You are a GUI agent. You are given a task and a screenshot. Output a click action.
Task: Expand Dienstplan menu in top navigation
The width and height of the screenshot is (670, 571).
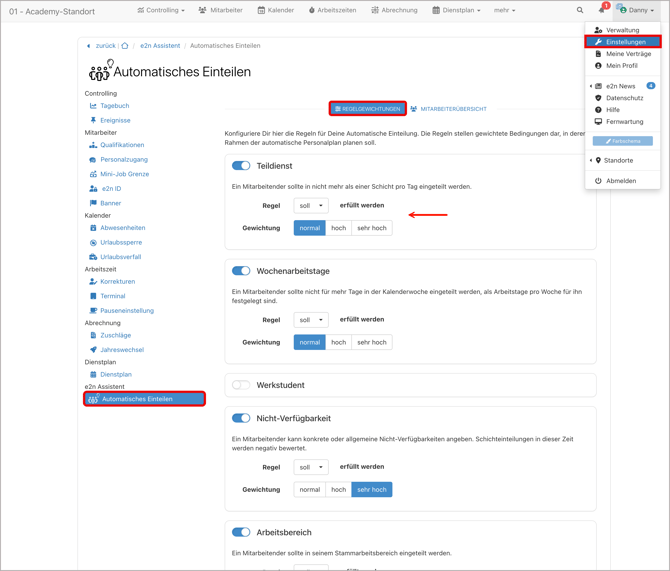tap(456, 10)
